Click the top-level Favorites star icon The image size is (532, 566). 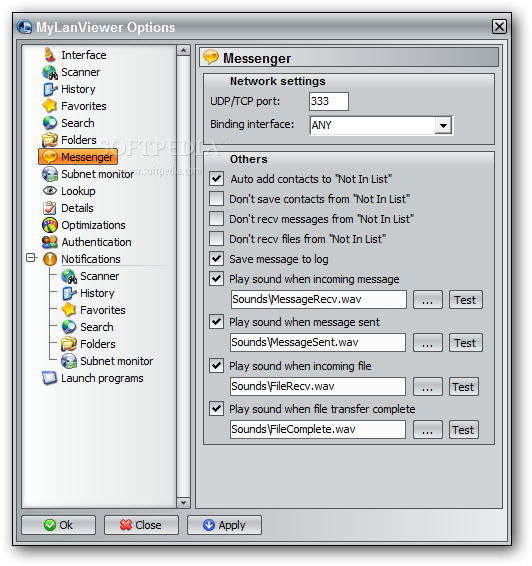coord(50,106)
